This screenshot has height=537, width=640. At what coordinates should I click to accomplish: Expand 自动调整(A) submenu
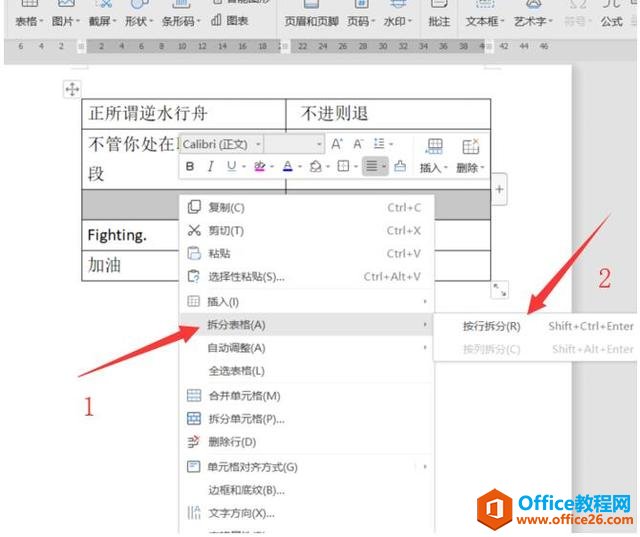point(306,348)
